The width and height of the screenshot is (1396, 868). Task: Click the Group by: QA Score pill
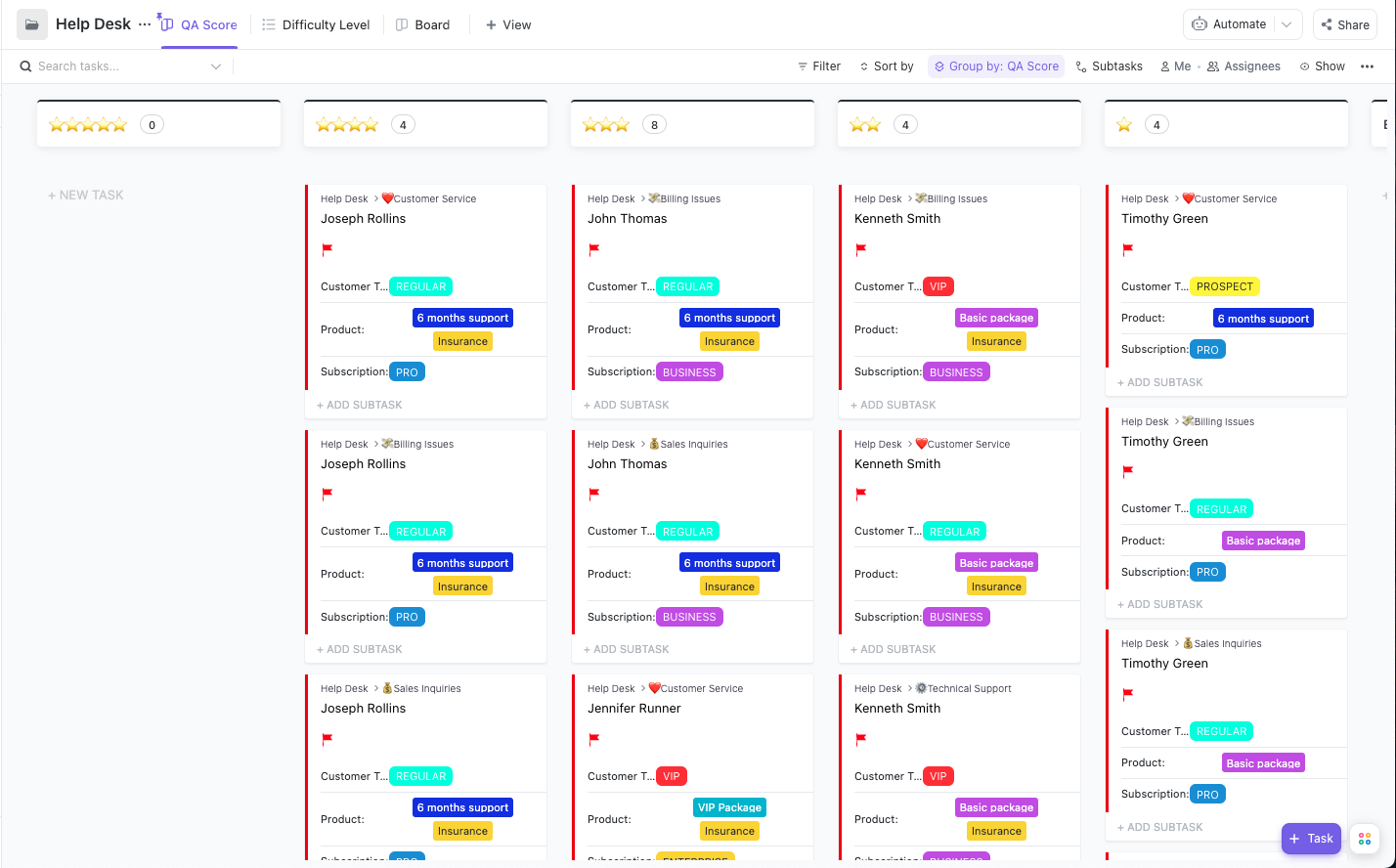click(x=996, y=65)
